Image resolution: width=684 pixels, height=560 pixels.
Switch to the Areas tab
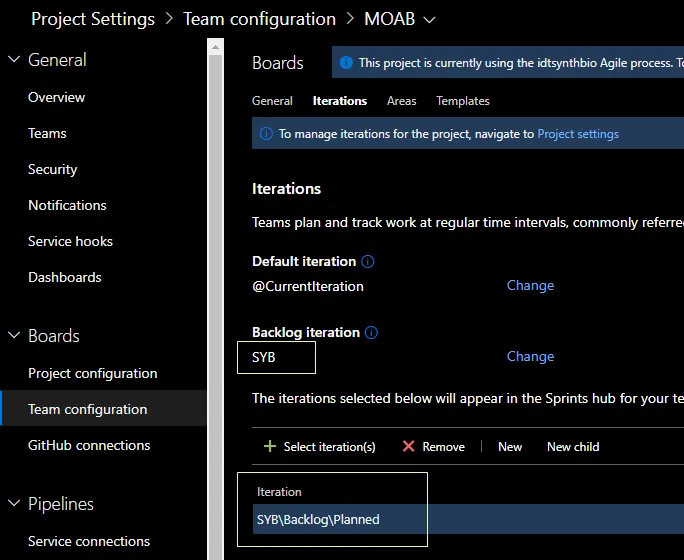401,101
